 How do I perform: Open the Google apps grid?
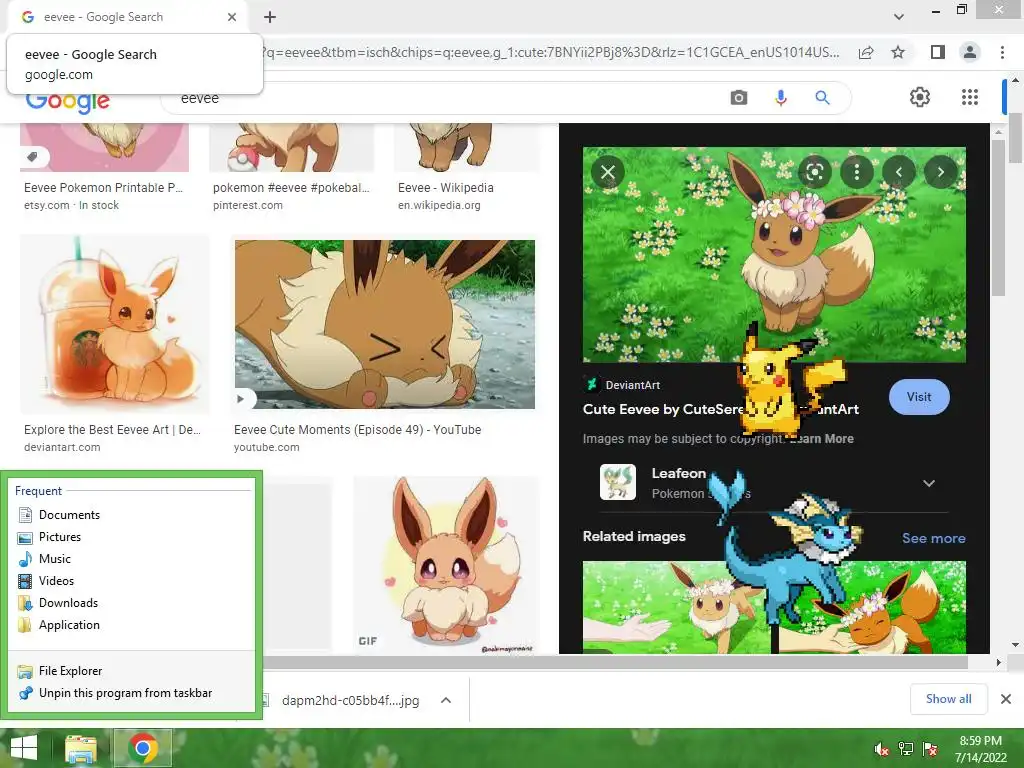coord(970,97)
